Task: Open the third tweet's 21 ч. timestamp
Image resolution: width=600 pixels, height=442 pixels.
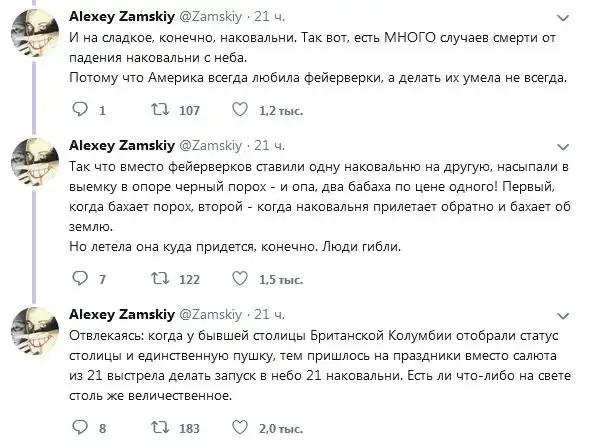Action: point(270,314)
